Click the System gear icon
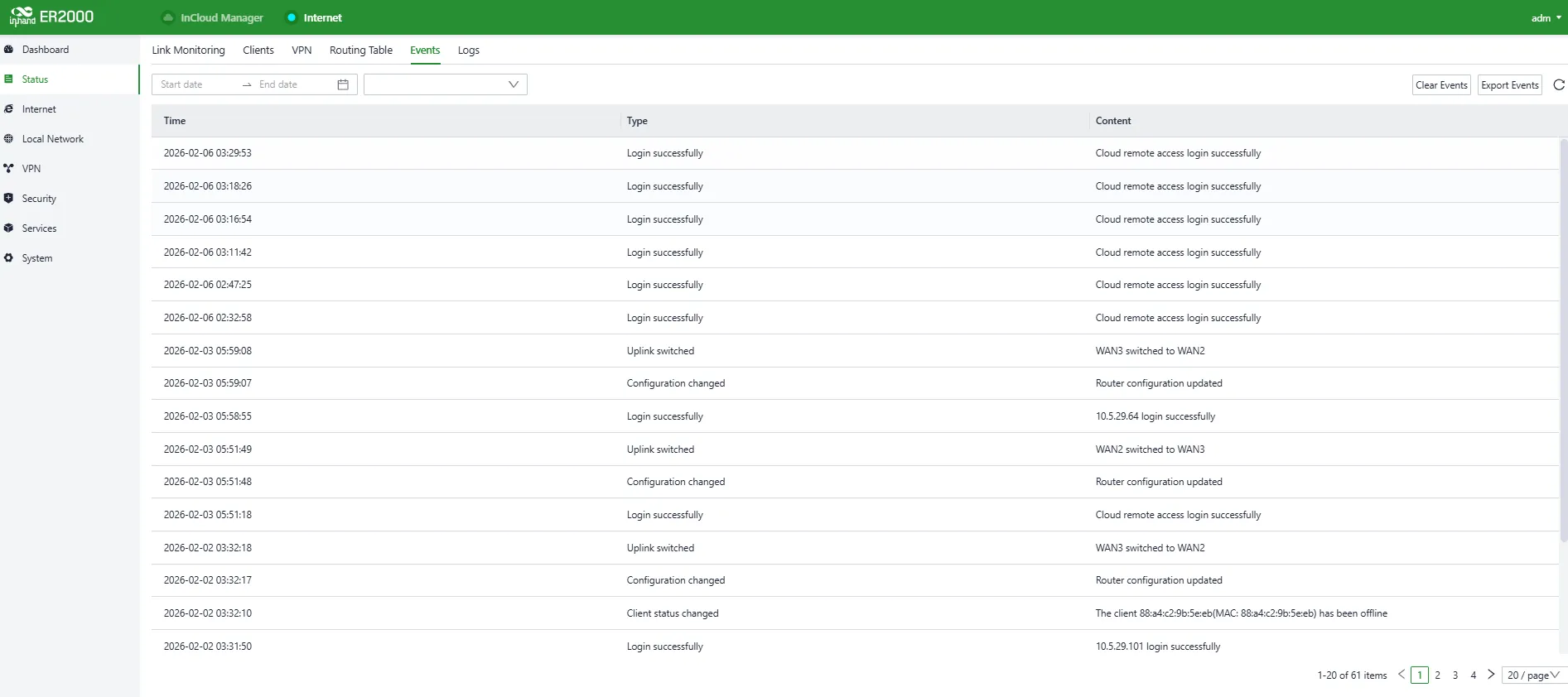 point(8,258)
